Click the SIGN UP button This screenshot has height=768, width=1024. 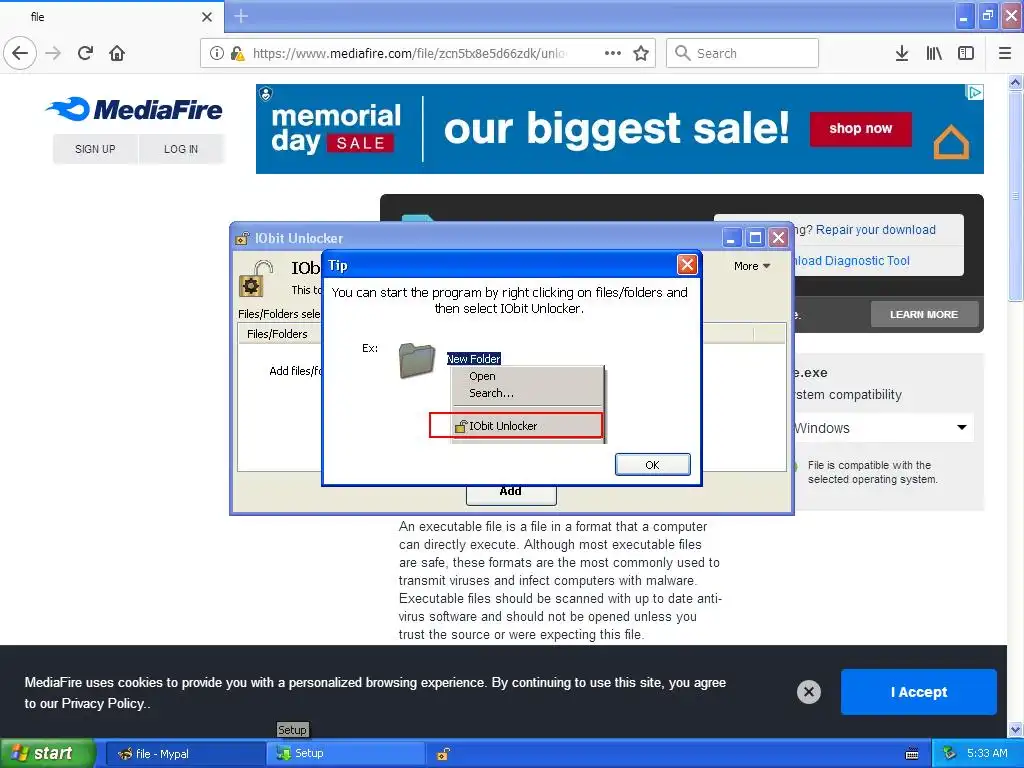click(x=95, y=149)
